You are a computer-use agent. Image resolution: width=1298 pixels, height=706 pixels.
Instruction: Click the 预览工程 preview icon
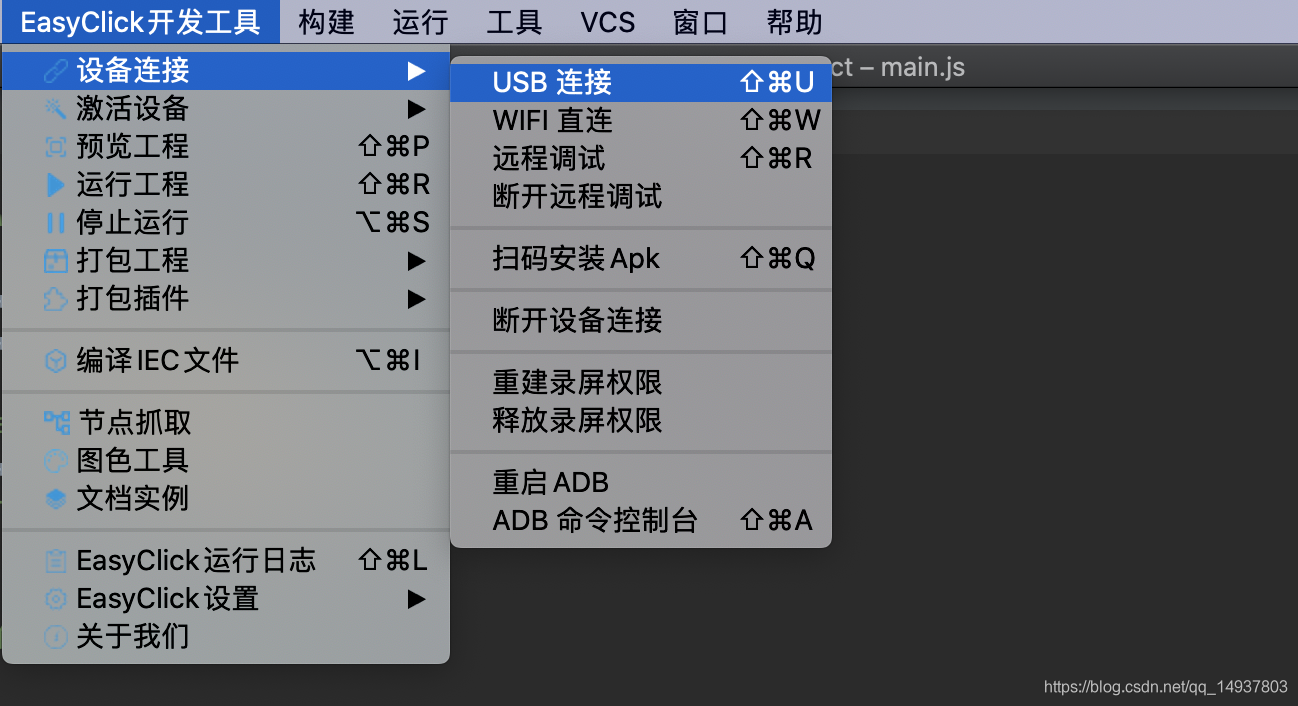click(x=55, y=146)
